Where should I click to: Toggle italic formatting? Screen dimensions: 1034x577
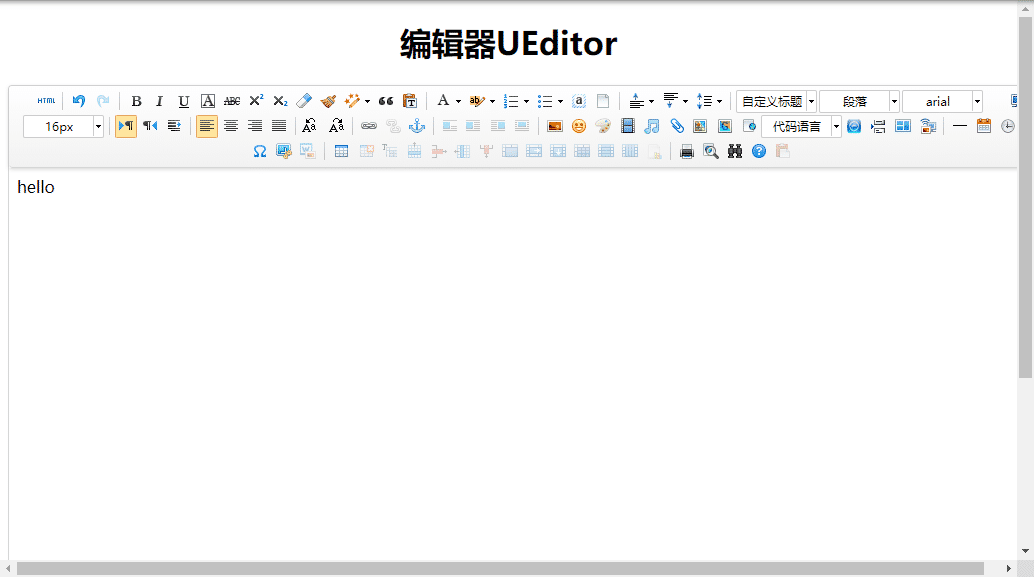pos(159,101)
